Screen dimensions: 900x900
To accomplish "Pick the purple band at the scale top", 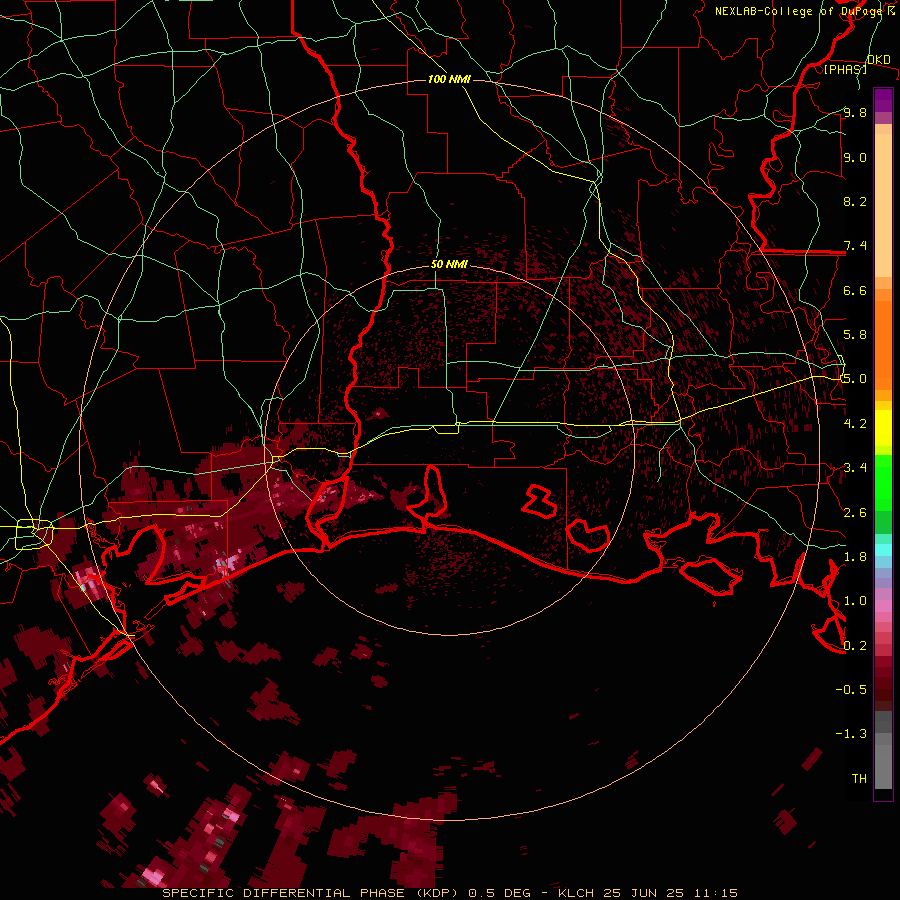I will tap(883, 100).
